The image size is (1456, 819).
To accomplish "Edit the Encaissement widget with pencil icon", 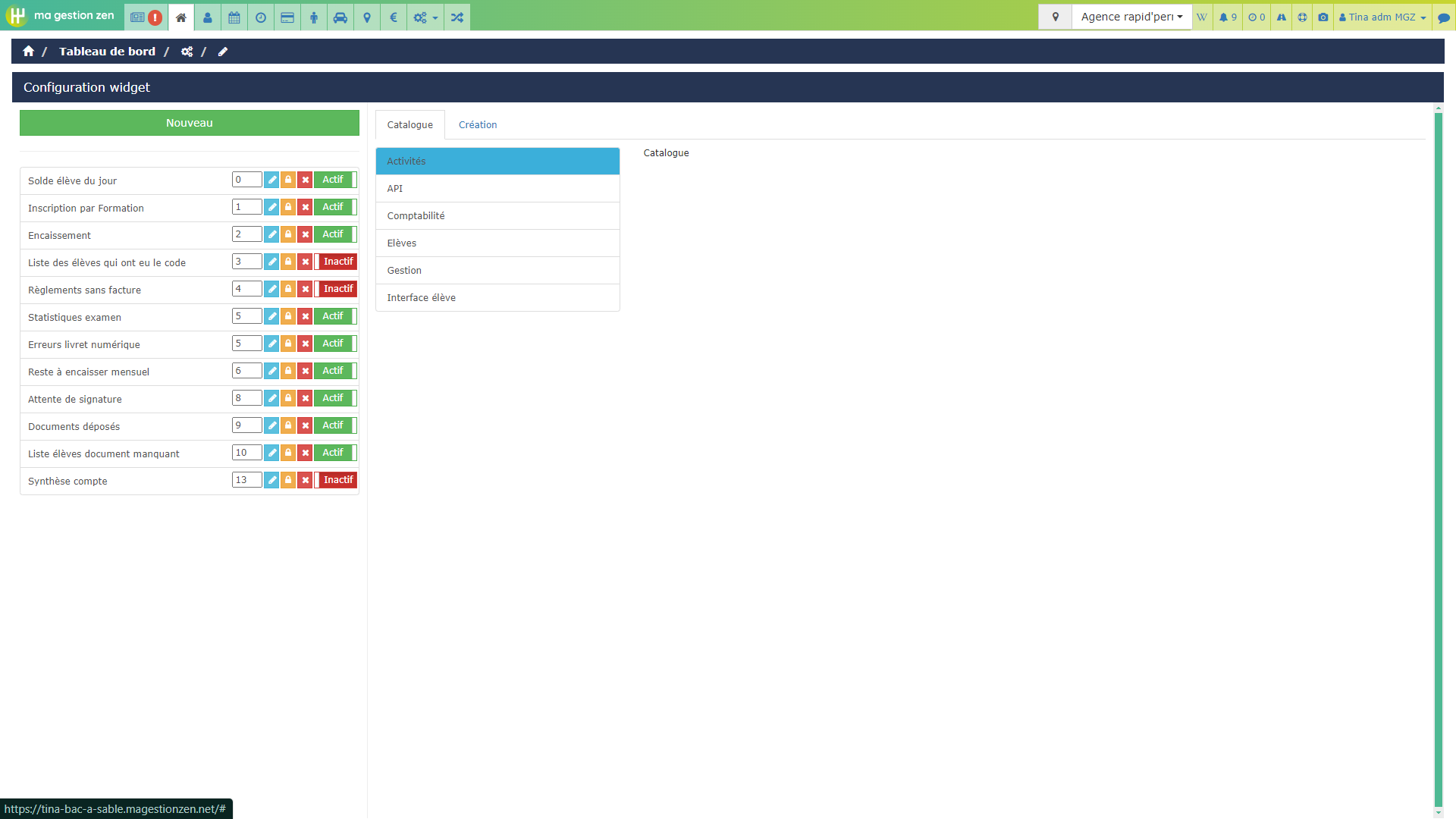I will tap(271, 234).
